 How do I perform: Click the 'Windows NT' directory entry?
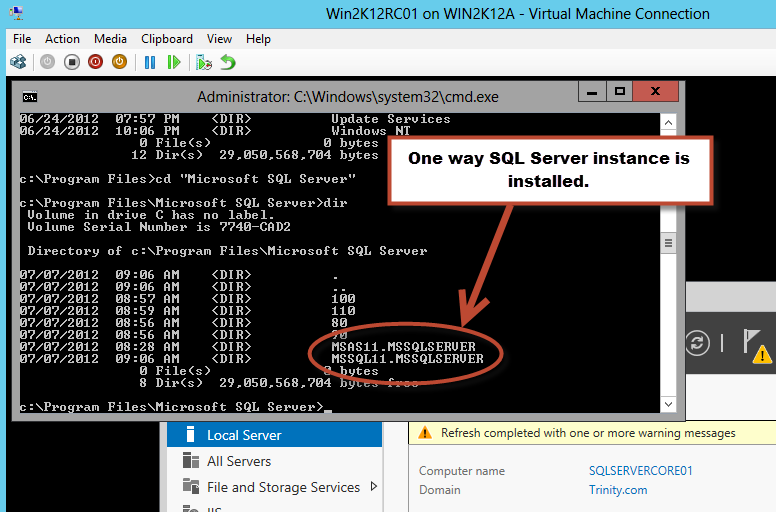(371, 131)
